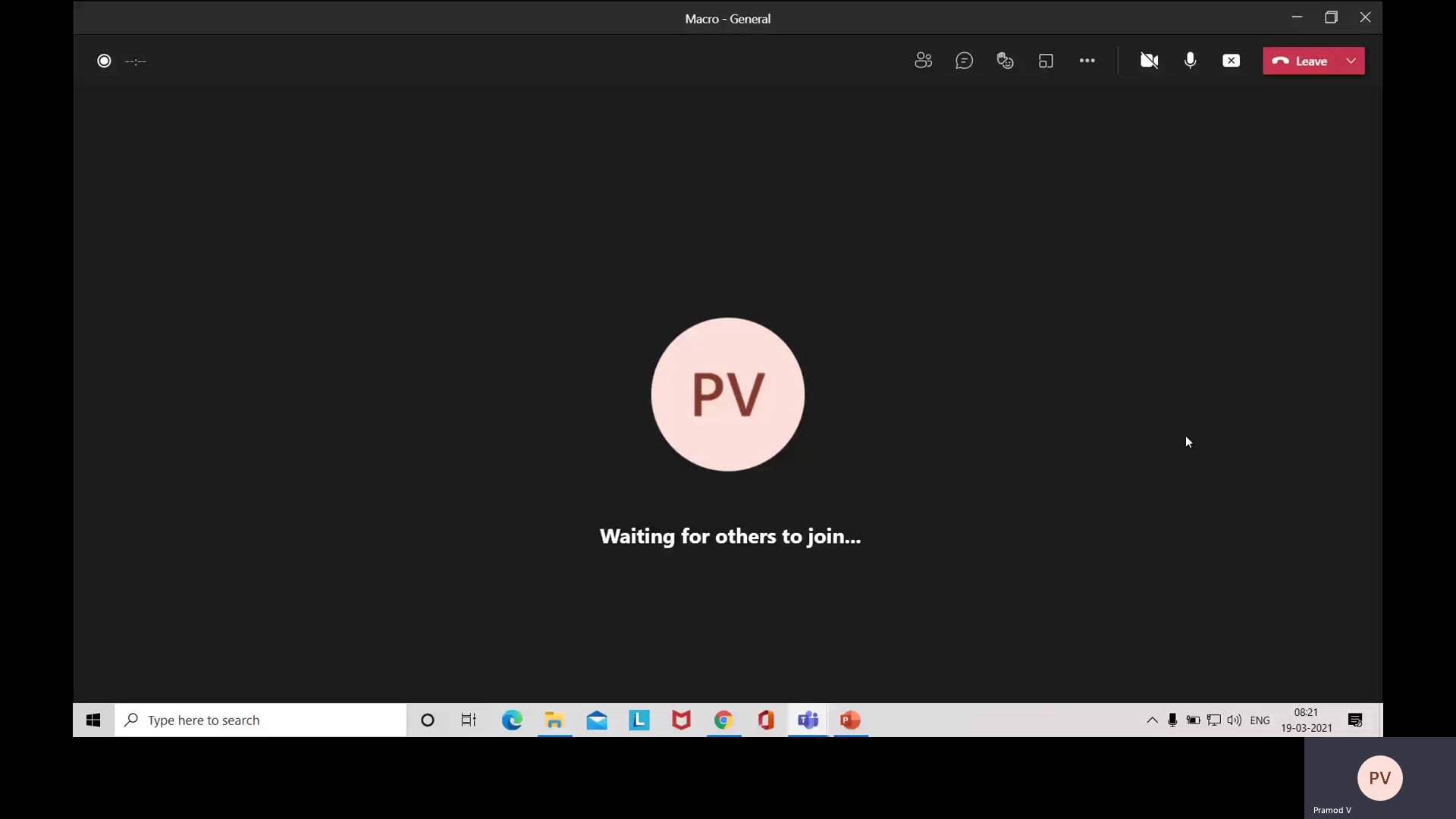1456x819 pixels.
Task: Open the participants panel
Action: click(924, 61)
